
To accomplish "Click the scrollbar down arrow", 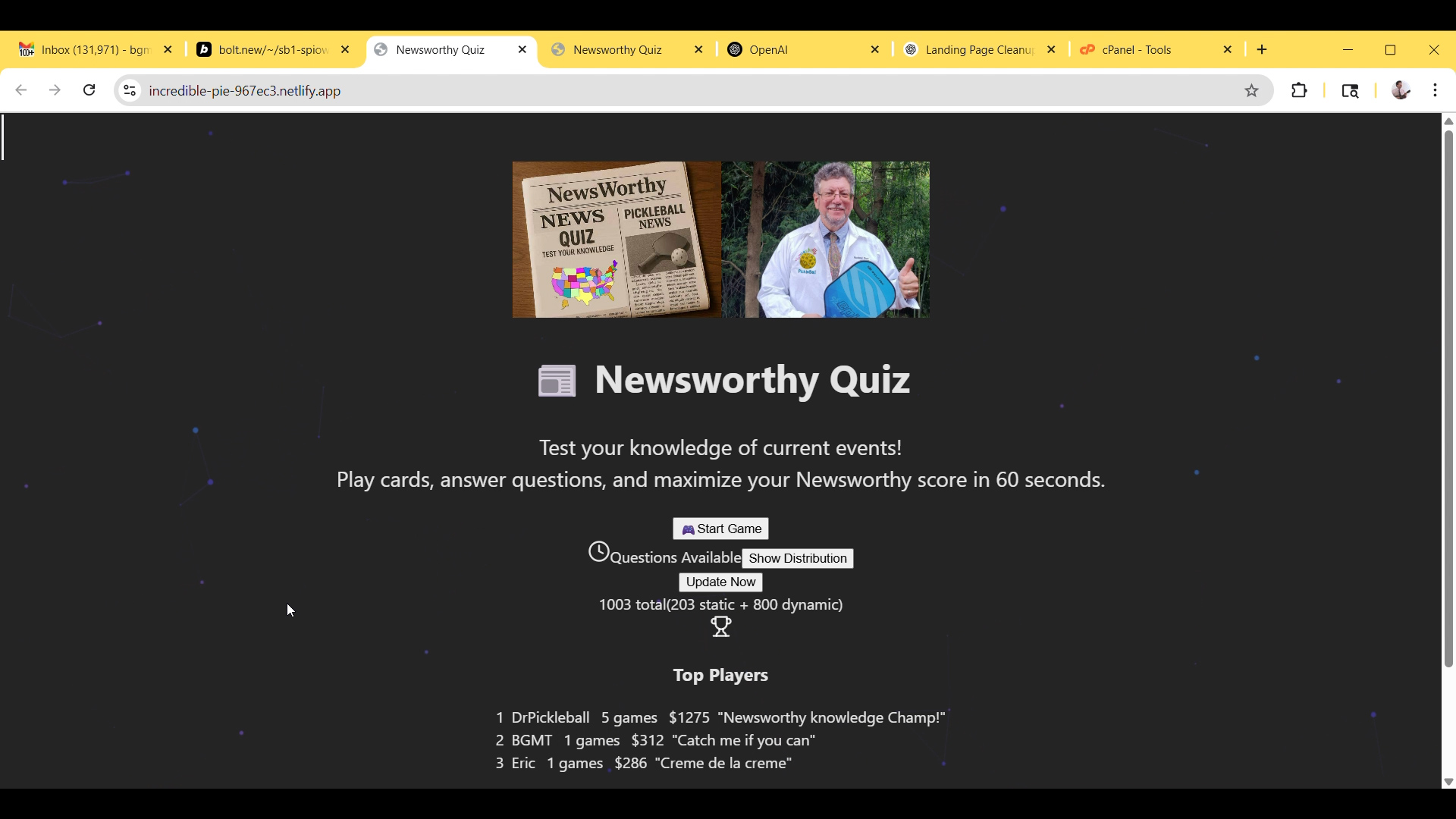I will [x=1448, y=782].
